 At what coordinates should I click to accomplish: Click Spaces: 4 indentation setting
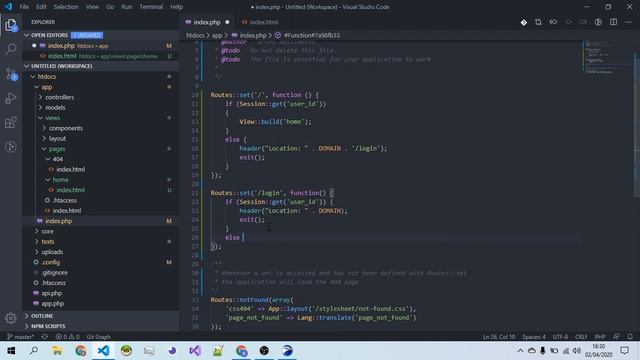coord(534,337)
